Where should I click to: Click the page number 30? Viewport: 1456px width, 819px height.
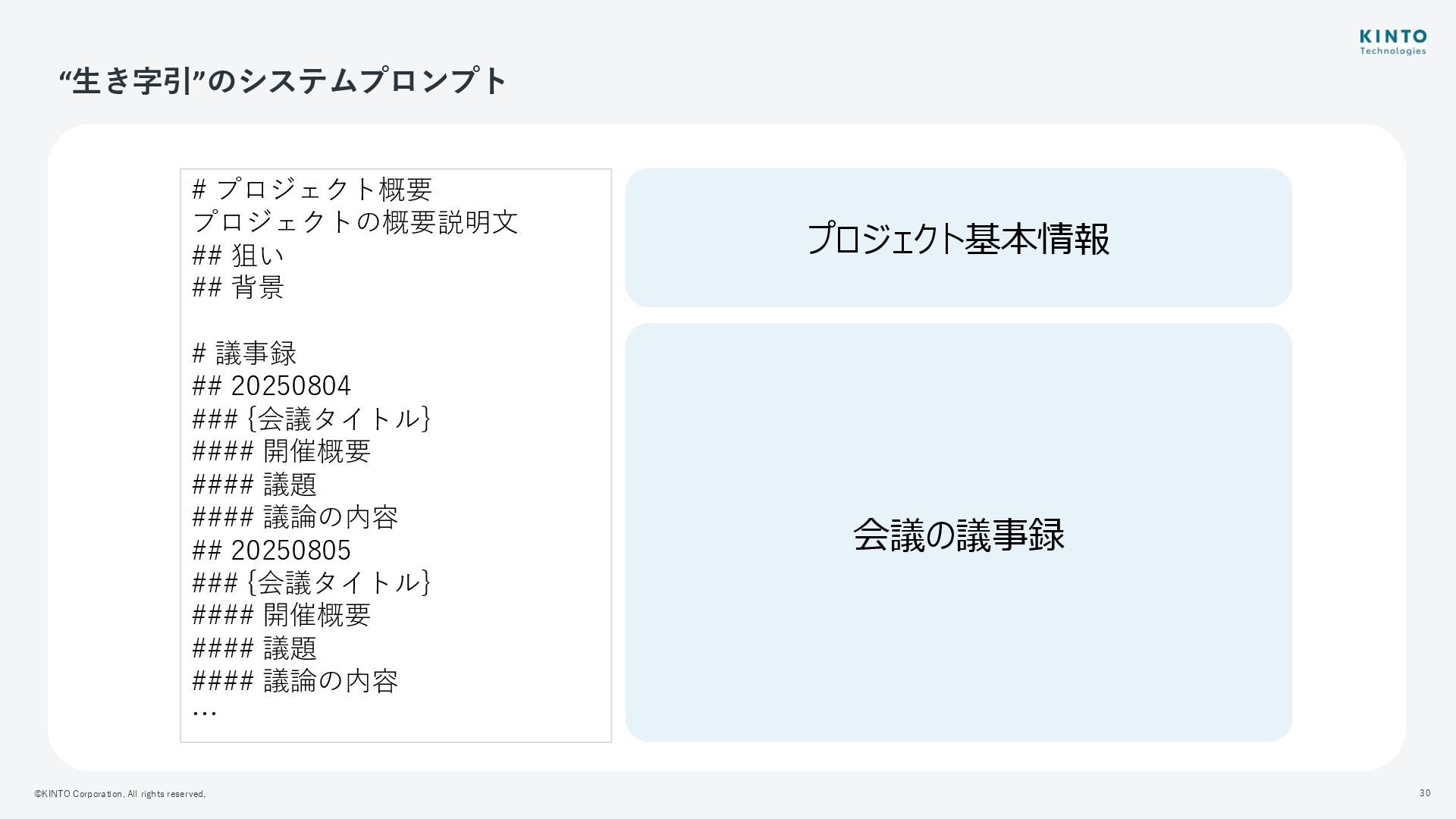[1425, 793]
